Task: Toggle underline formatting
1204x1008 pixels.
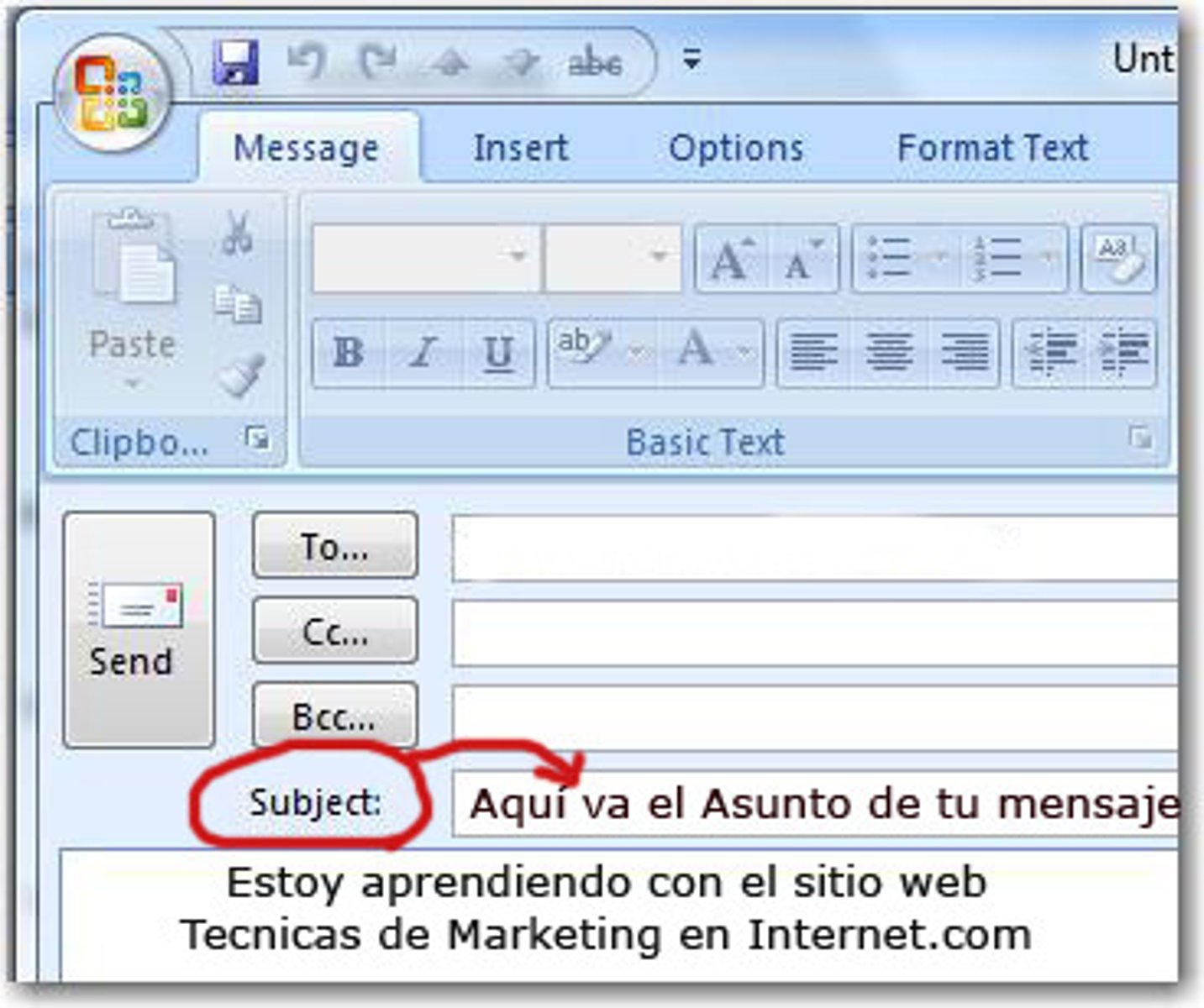Action: tap(499, 353)
